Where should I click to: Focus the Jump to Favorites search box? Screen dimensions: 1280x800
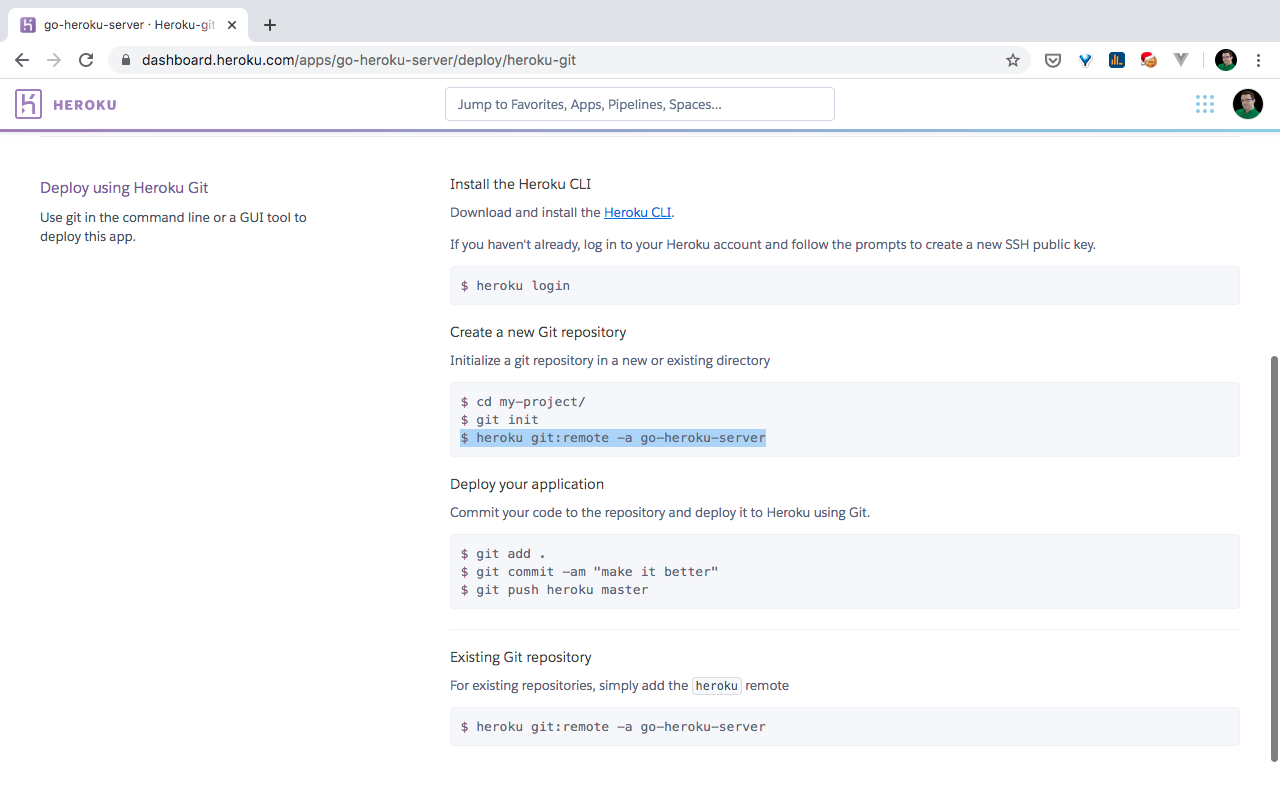point(639,104)
